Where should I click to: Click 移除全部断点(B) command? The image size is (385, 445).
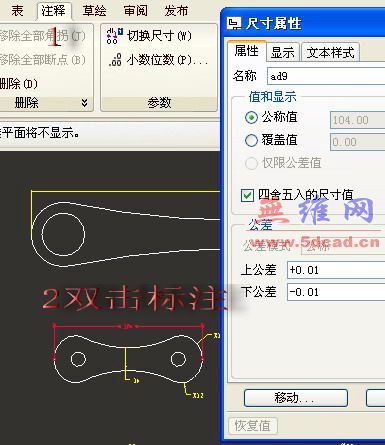[42, 60]
